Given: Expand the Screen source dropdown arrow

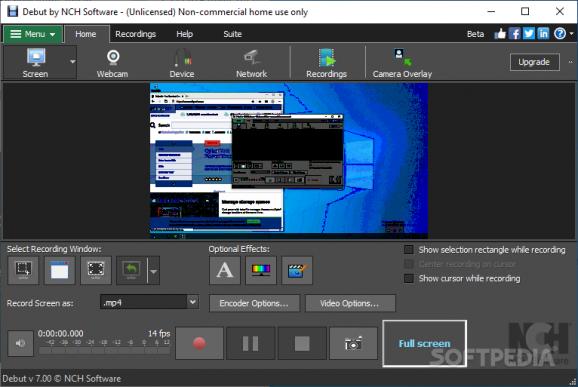Looking at the screenshot, I should (x=73, y=62).
